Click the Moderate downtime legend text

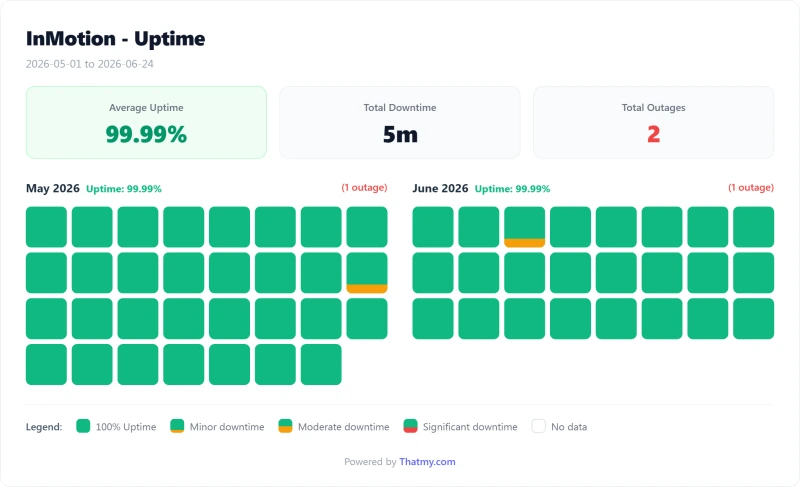pos(343,427)
